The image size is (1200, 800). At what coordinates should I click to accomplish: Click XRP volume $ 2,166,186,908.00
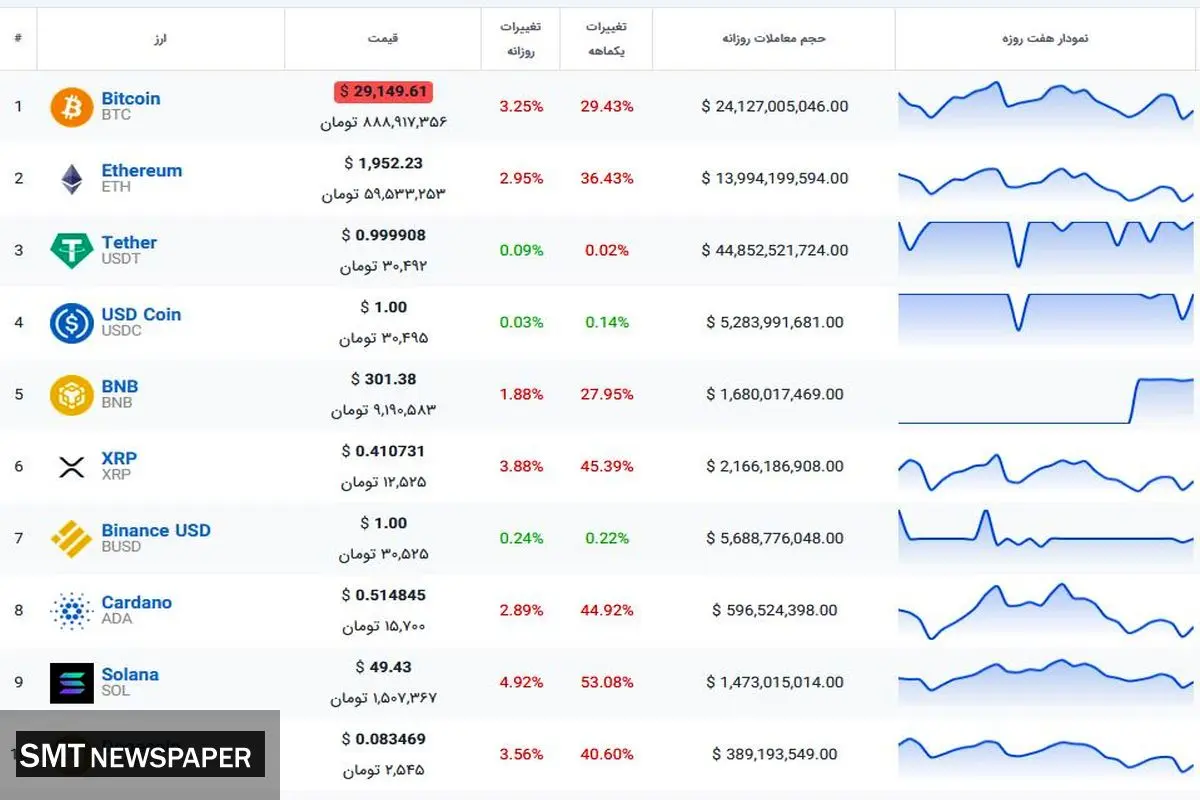[x=774, y=466]
